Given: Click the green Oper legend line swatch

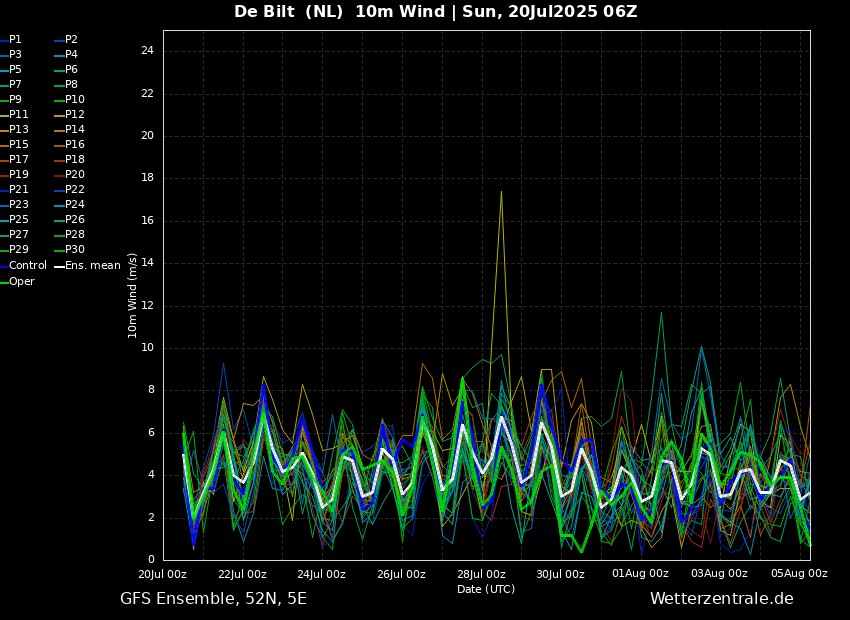Looking at the screenshot, I should click(x=4, y=282).
